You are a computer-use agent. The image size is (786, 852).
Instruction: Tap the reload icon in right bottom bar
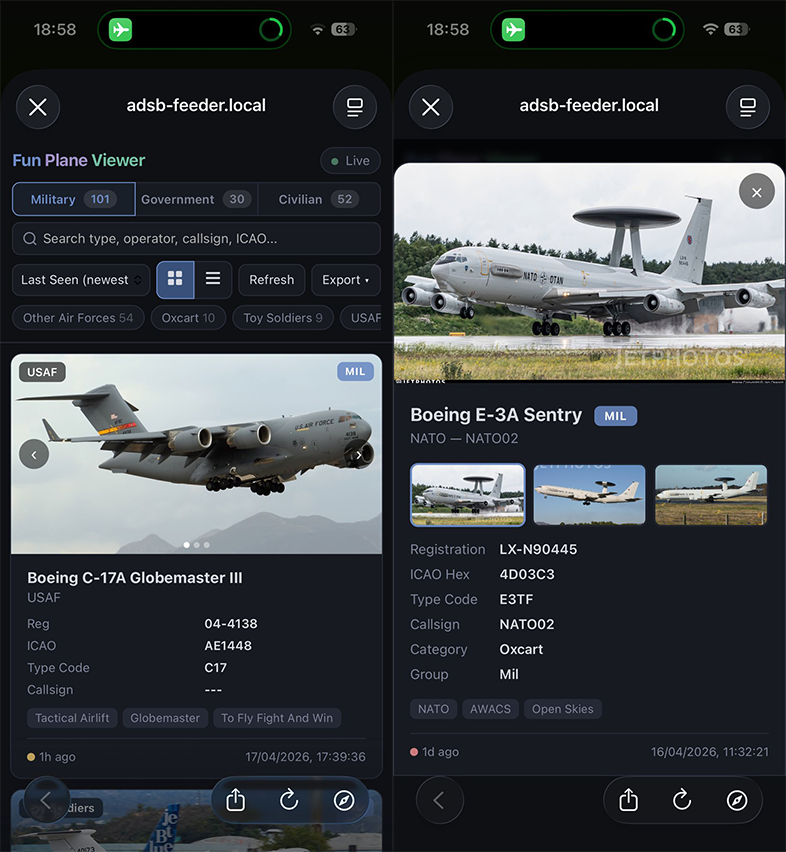(x=682, y=800)
